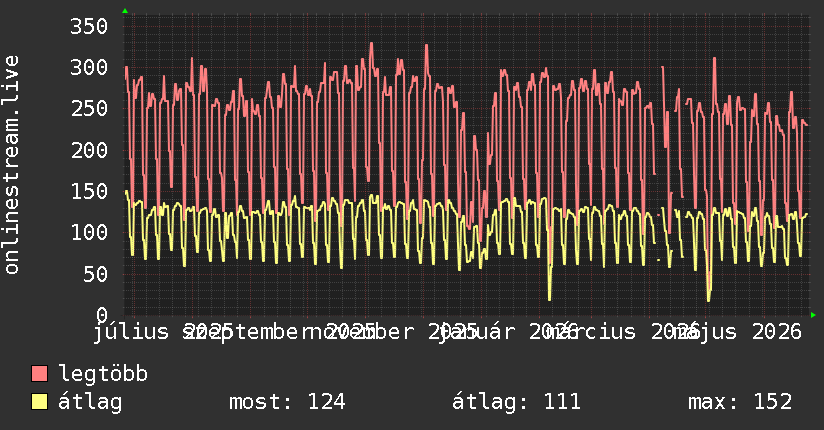Click the 150 label on the Y axis
824x430 pixels.
(89, 191)
